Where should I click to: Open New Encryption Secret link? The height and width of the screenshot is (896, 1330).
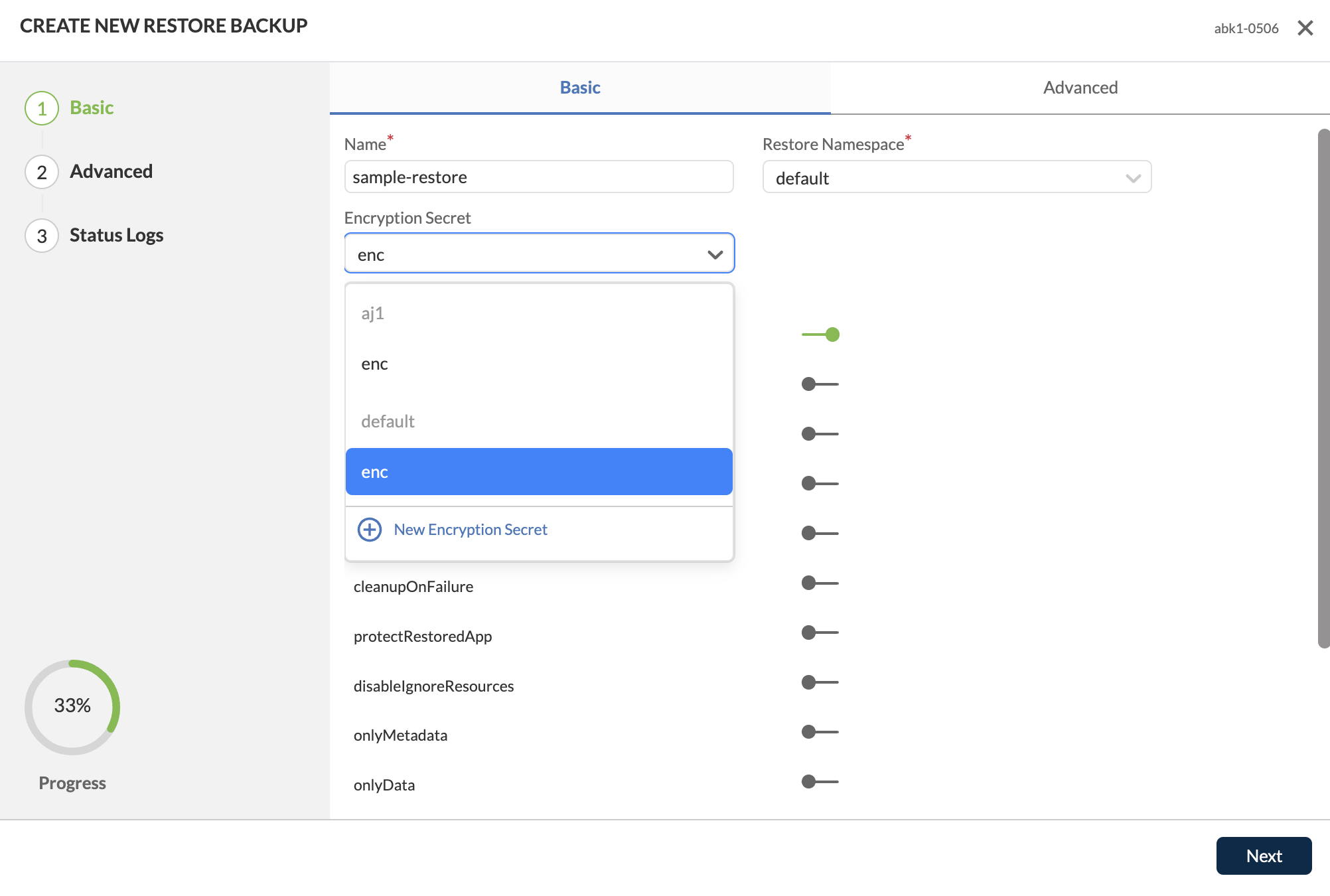470,530
